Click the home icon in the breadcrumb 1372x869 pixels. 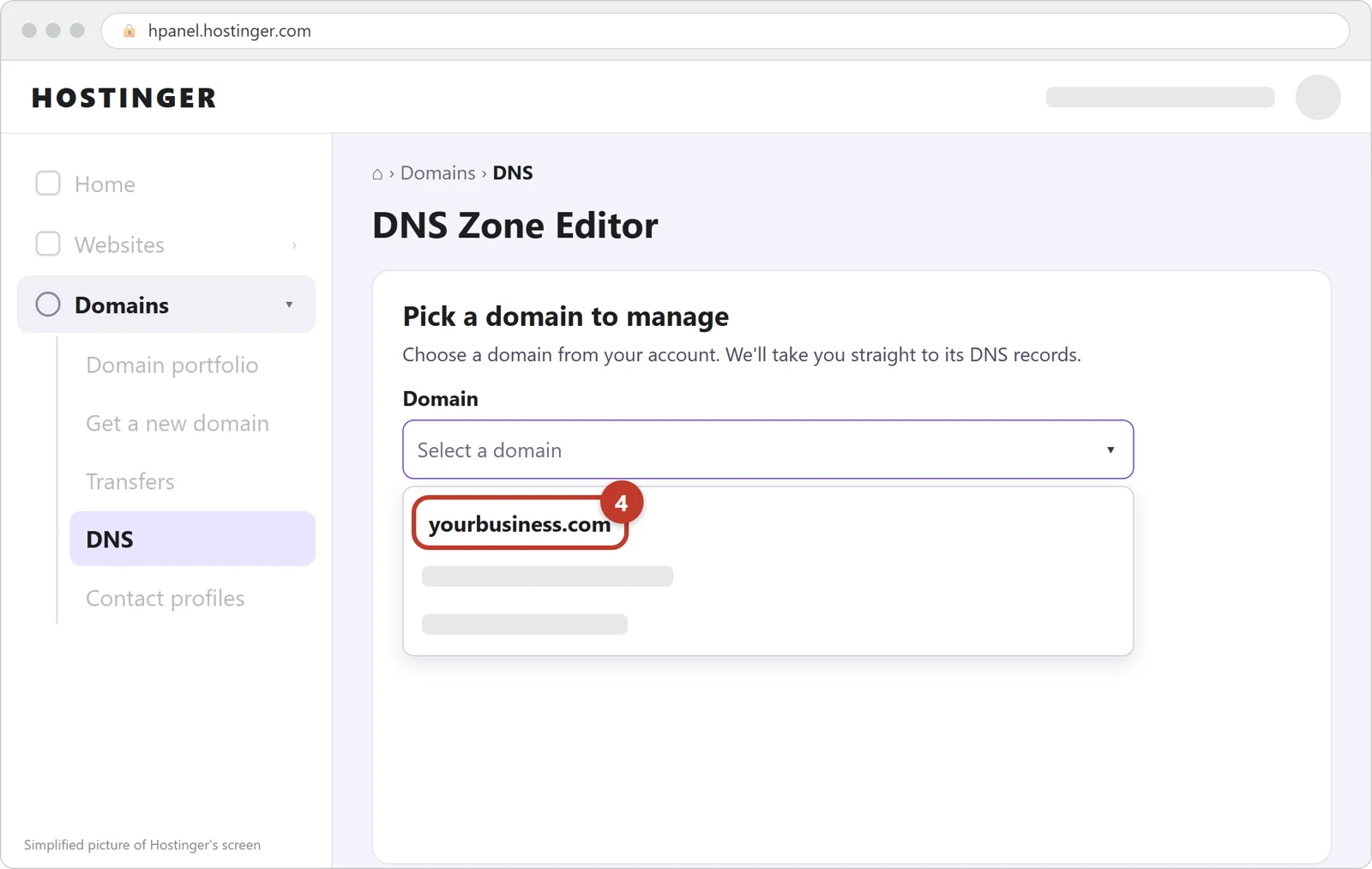pos(377,174)
